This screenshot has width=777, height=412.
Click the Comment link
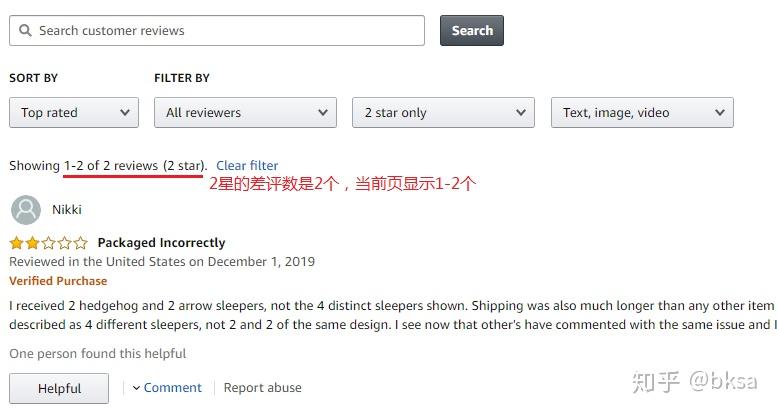coord(172,388)
